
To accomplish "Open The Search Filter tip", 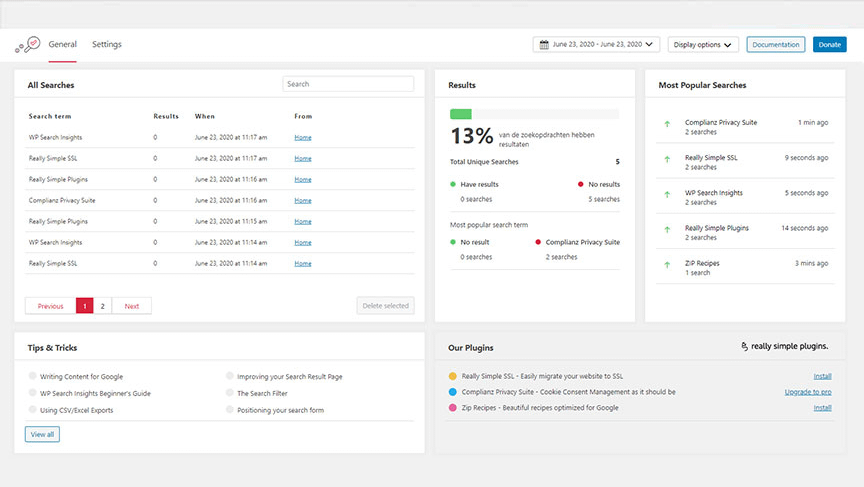I will pos(262,393).
